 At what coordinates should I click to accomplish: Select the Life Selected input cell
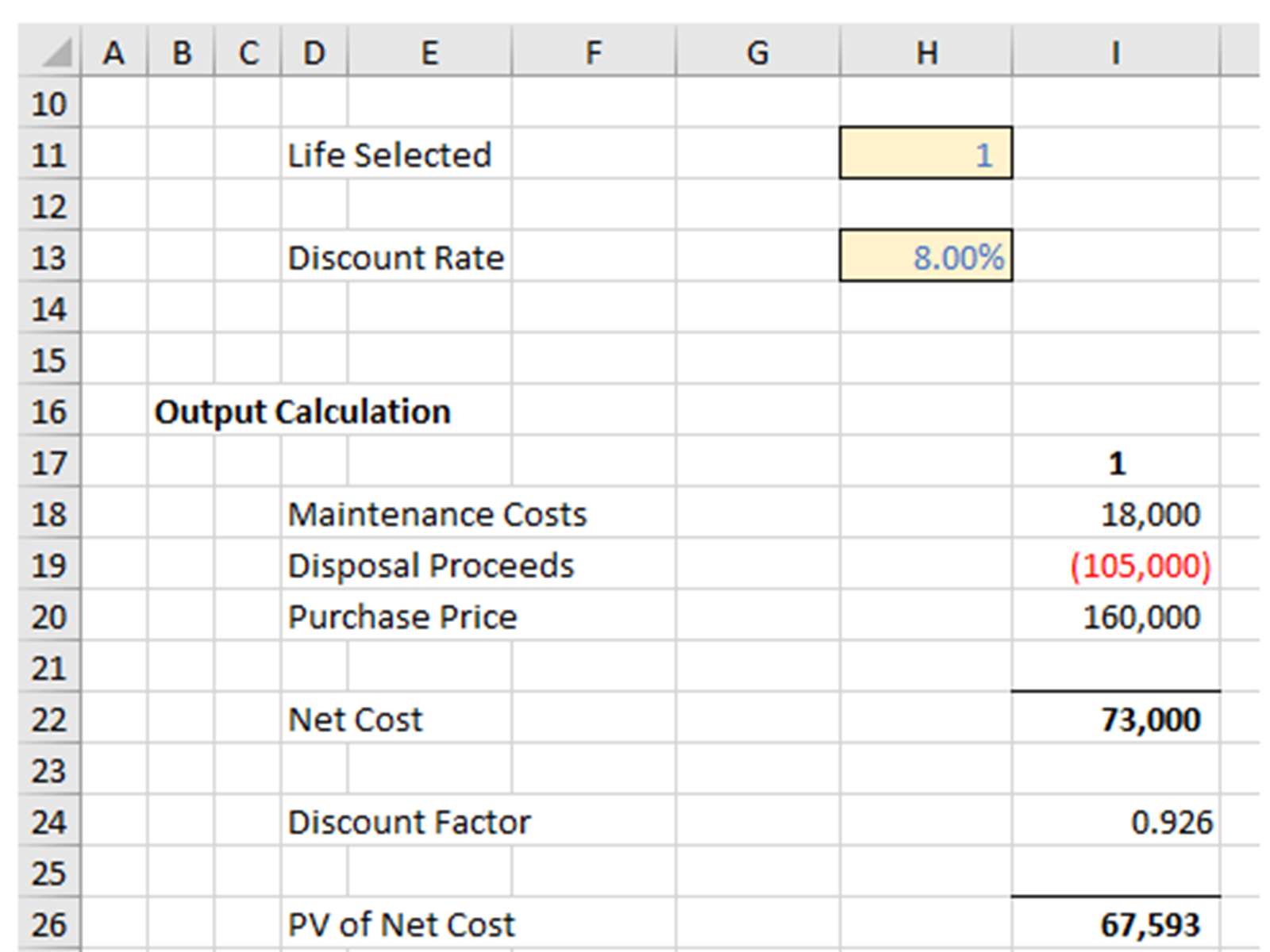[x=926, y=154]
